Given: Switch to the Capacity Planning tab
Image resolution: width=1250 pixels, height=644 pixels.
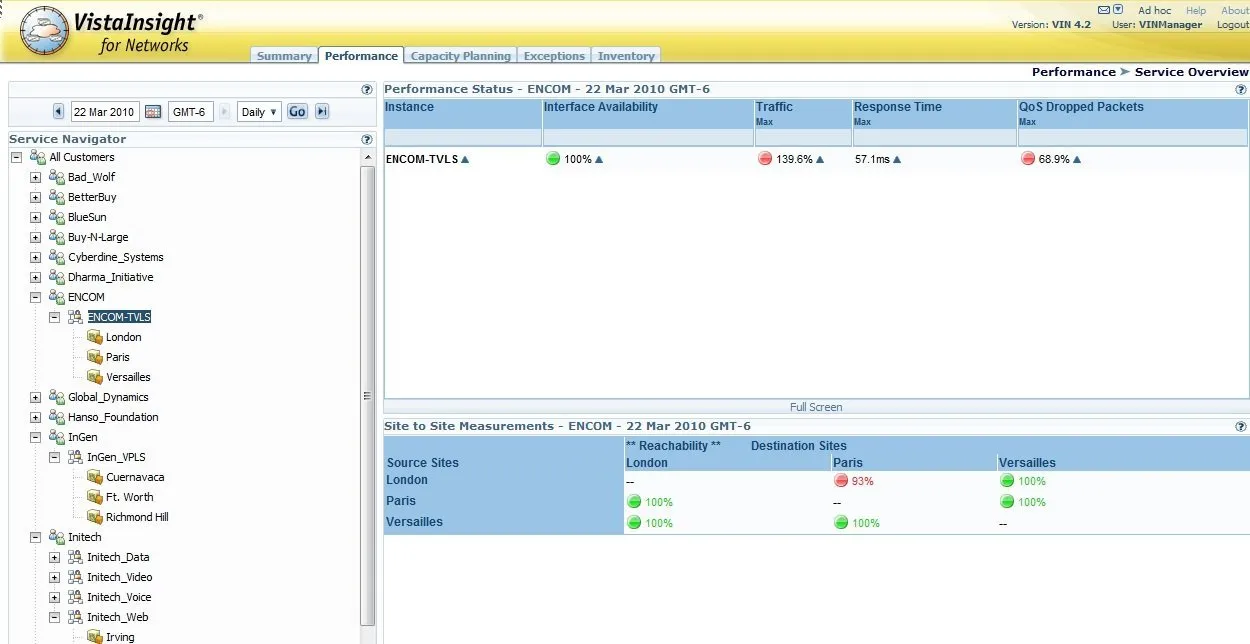Looking at the screenshot, I should point(461,56).
